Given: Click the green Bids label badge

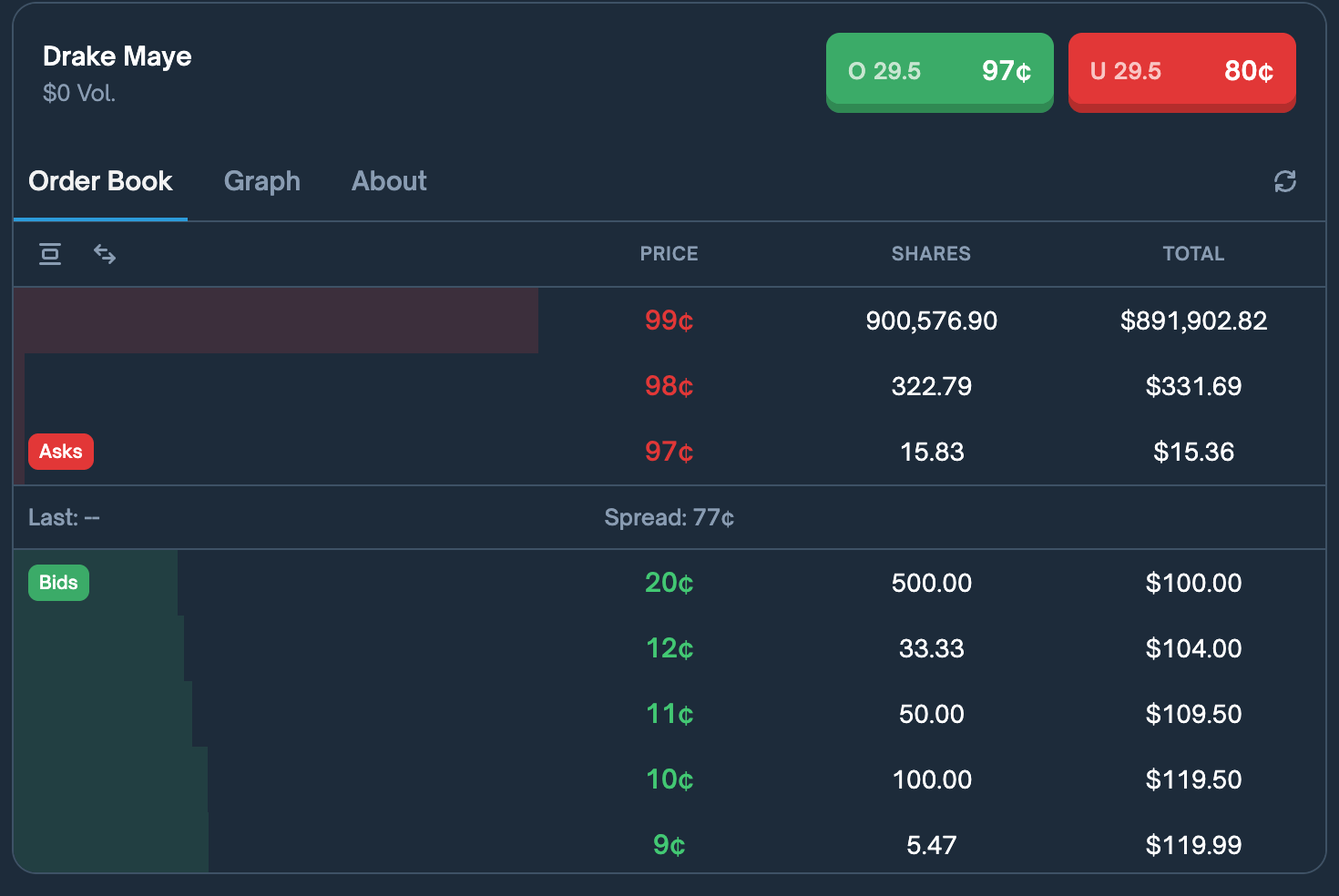Looking at the screenshot, I should point(58,583).
